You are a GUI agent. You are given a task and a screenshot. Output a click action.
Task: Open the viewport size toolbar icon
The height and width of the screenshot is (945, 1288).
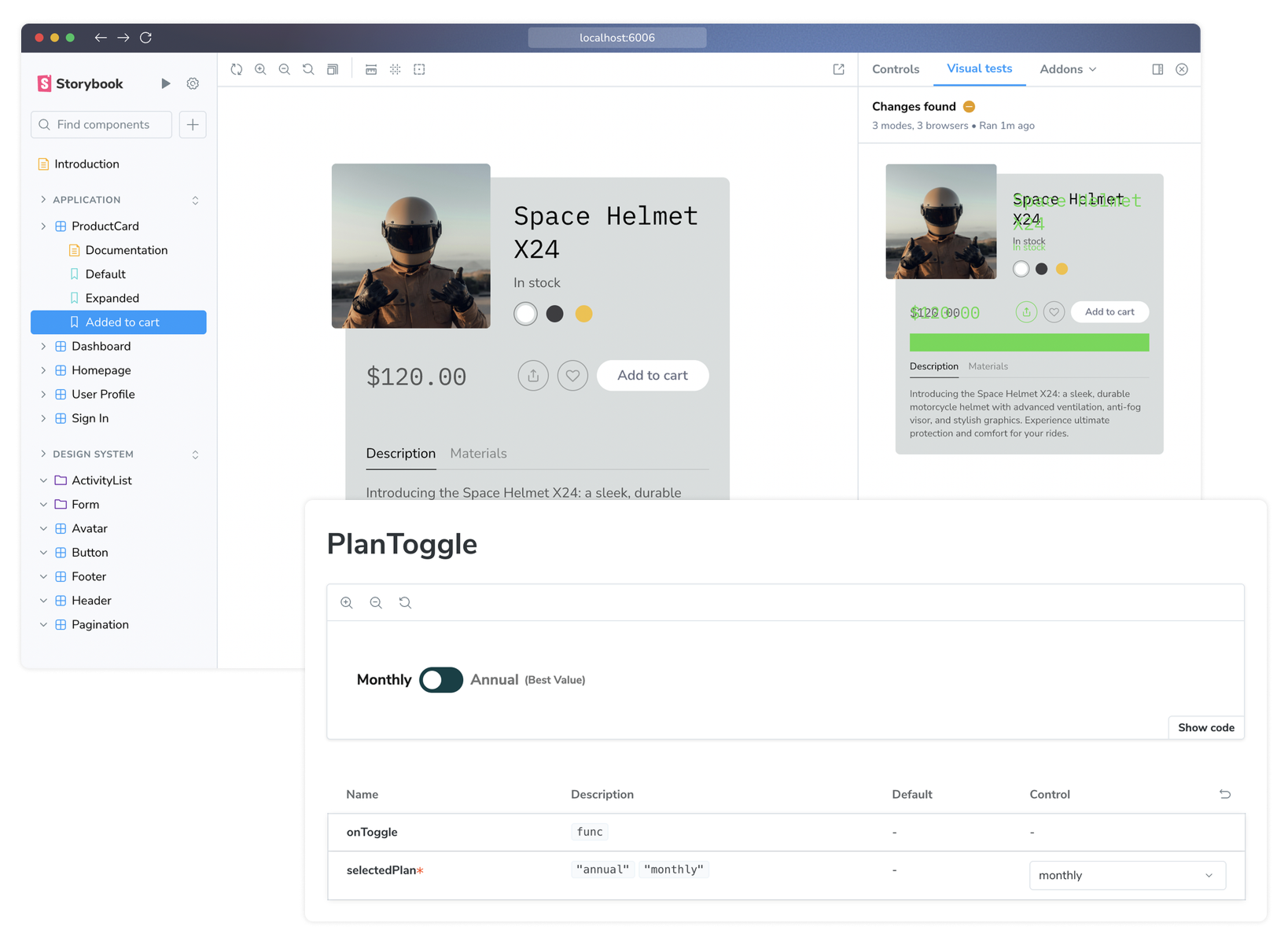(371, 69)
